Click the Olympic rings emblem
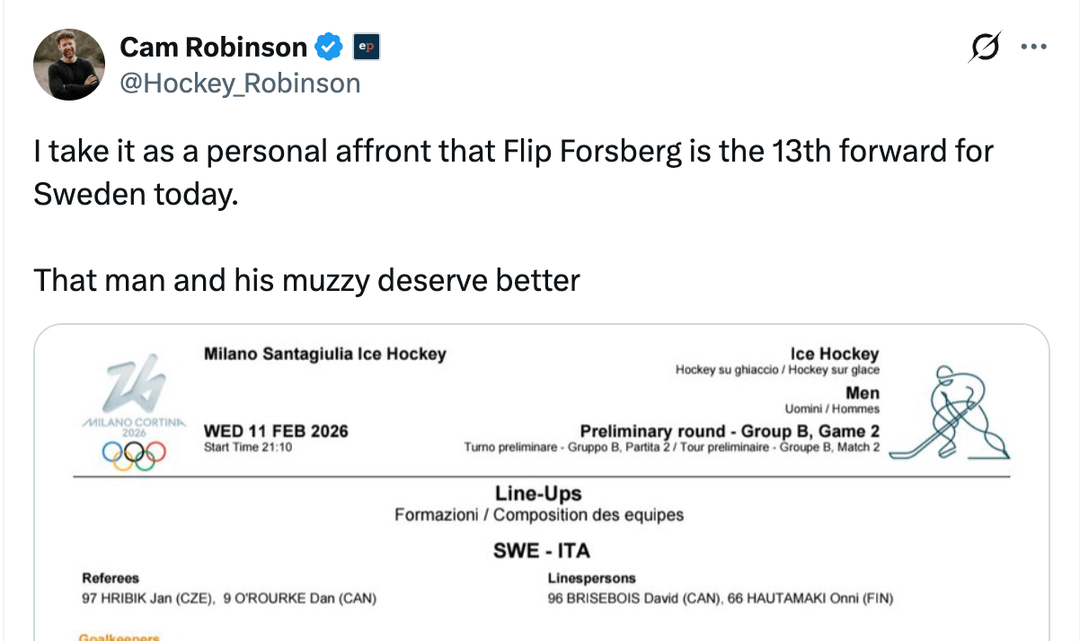This screenshot has height=641, width=1080. (x=133, y=455)
